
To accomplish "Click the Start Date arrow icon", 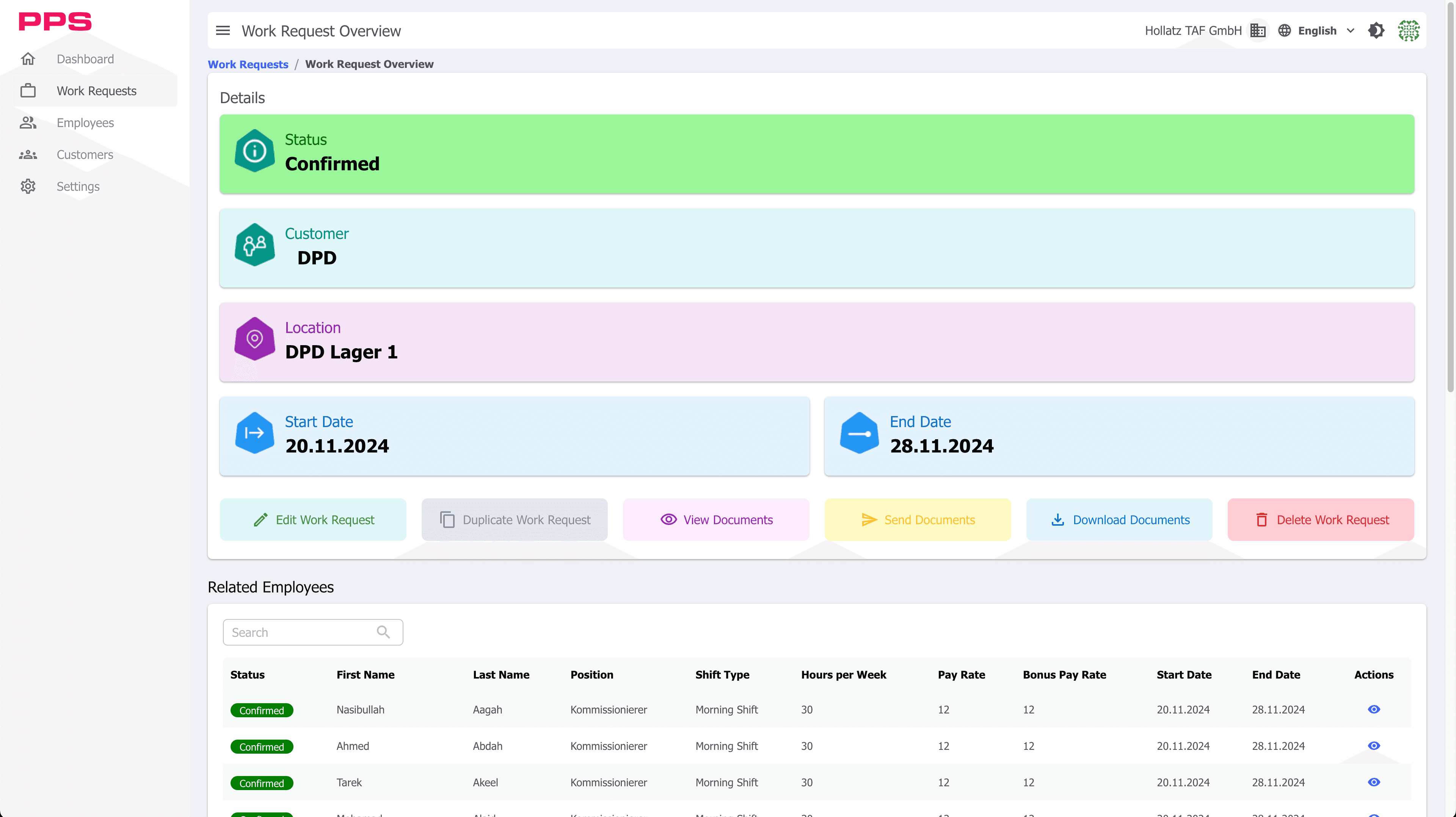I will click(x=254, y=433).
